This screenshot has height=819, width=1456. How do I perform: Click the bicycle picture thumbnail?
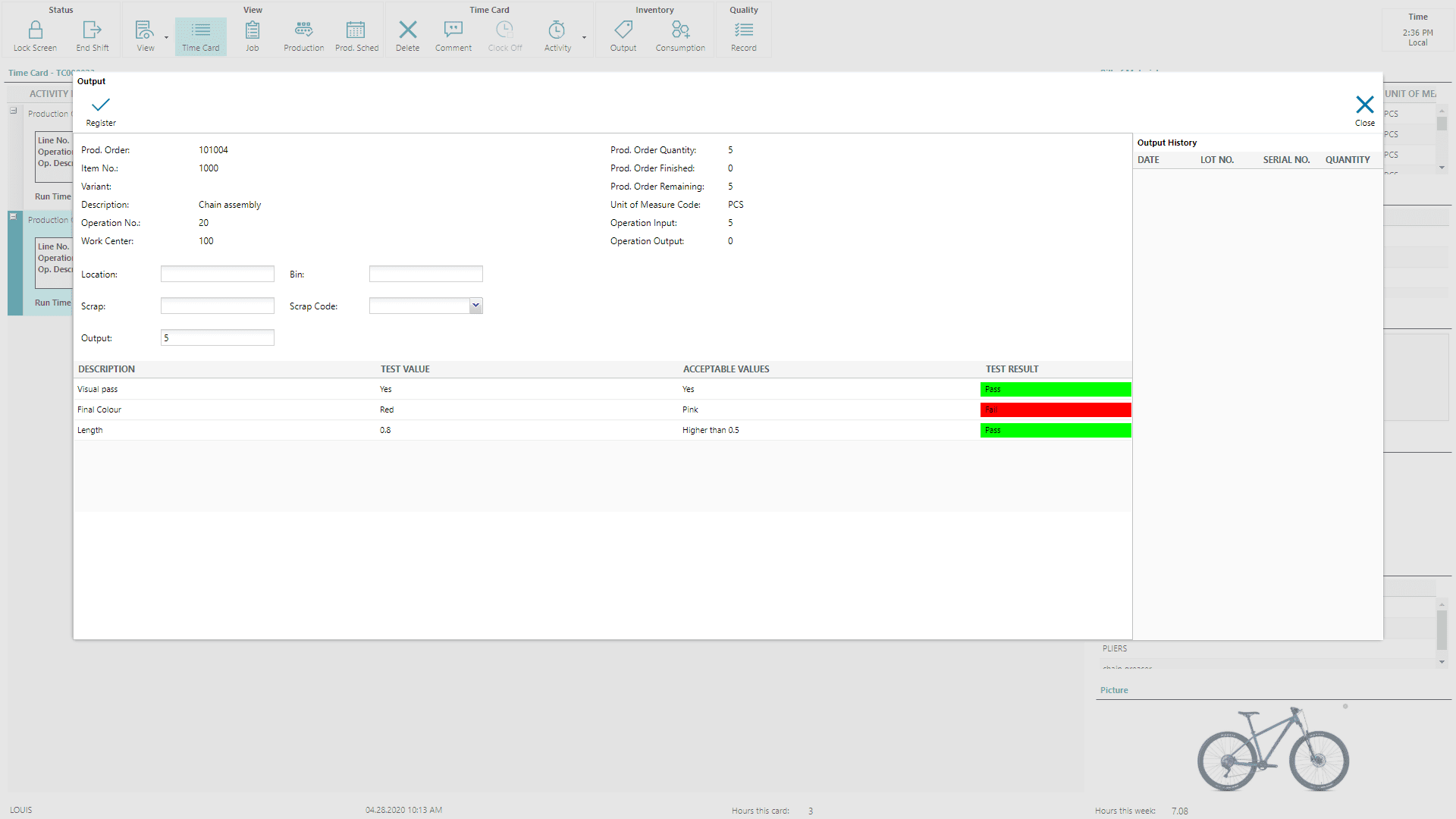1273,748
